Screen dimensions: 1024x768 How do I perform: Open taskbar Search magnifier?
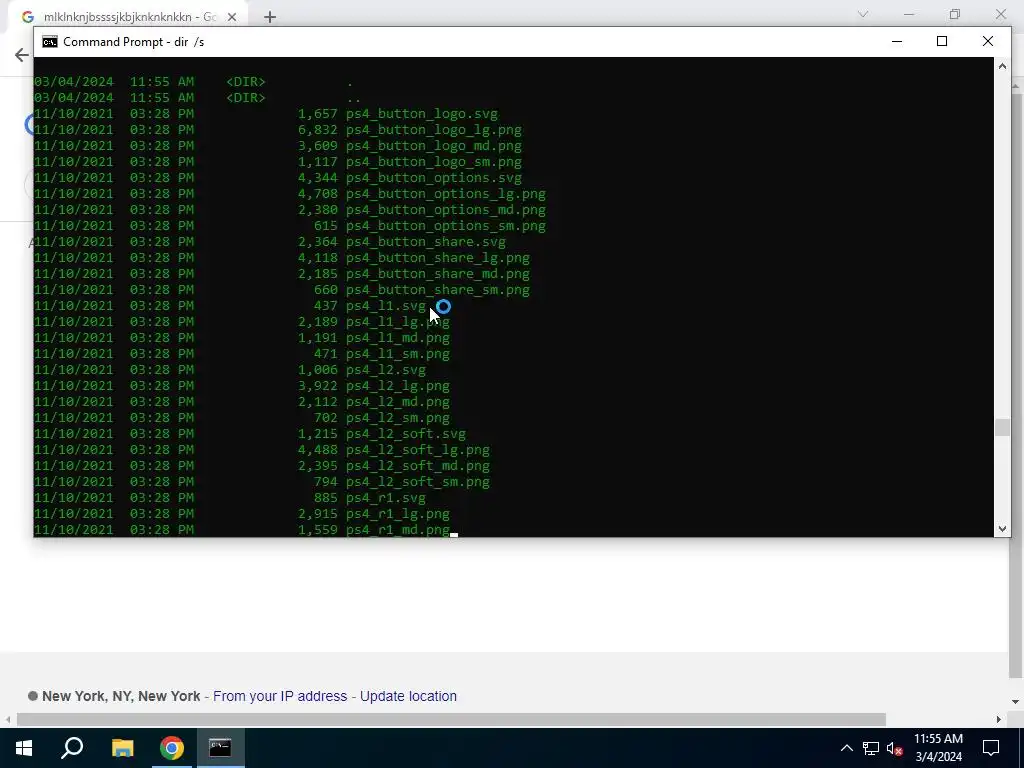pos(72,748)
